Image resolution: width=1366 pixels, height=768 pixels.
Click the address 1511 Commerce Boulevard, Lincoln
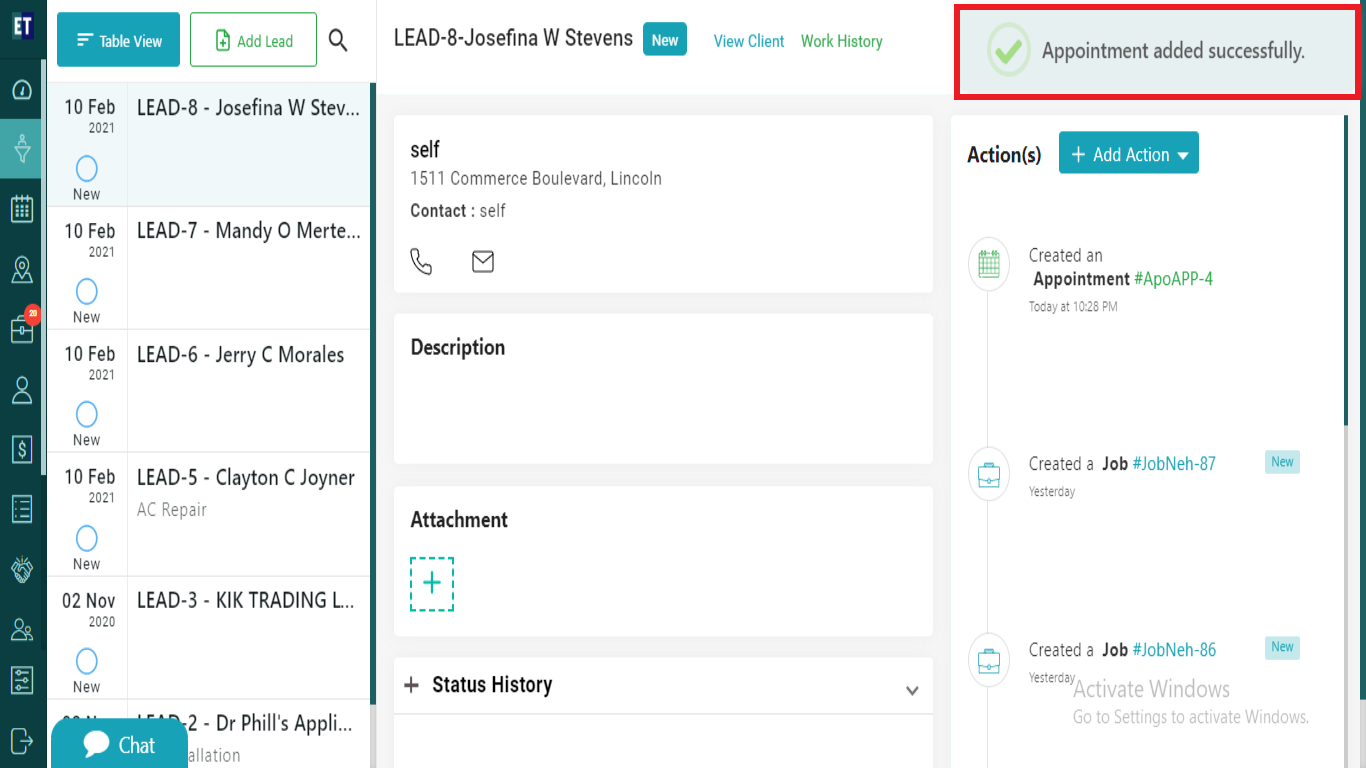click(x=536, y=179)
